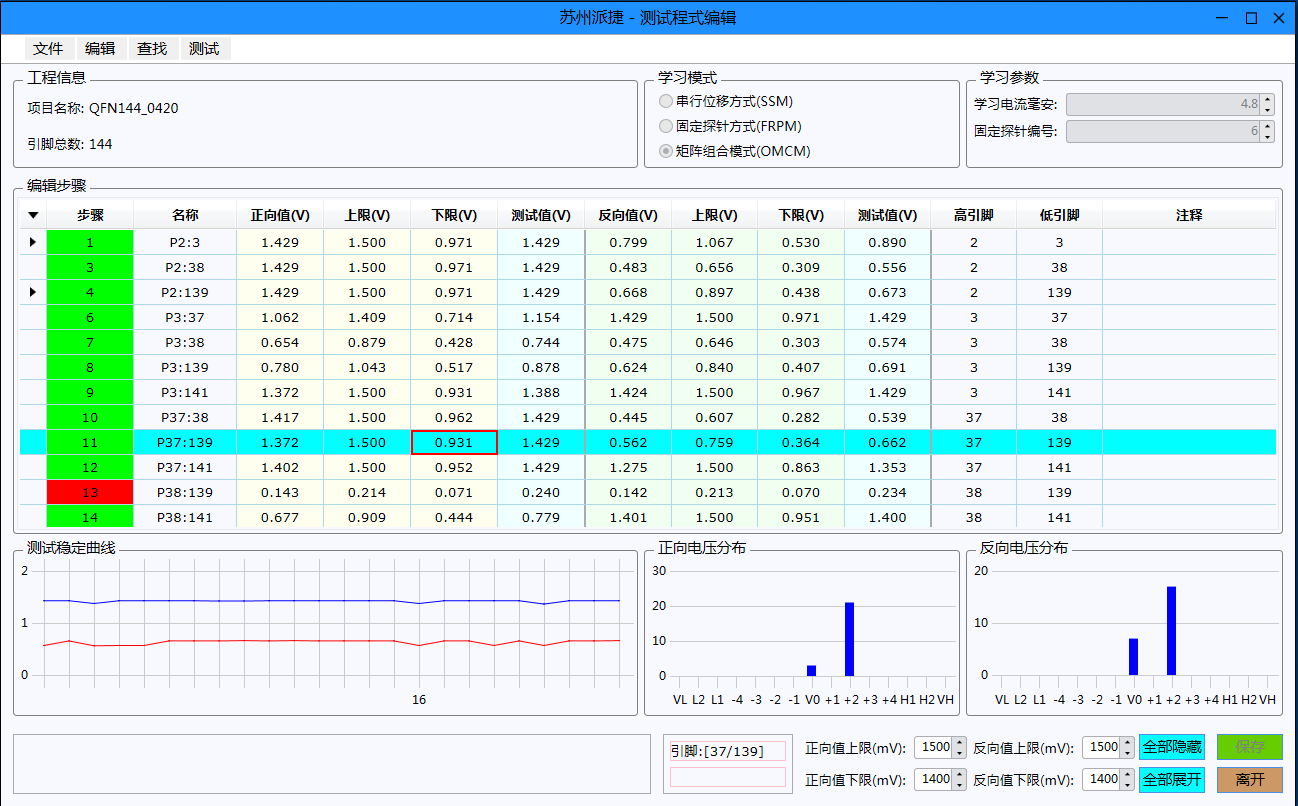Click the 0.799 reverse value cell
This screenshot has width=1298, height=806.
[x=628, y=242]
